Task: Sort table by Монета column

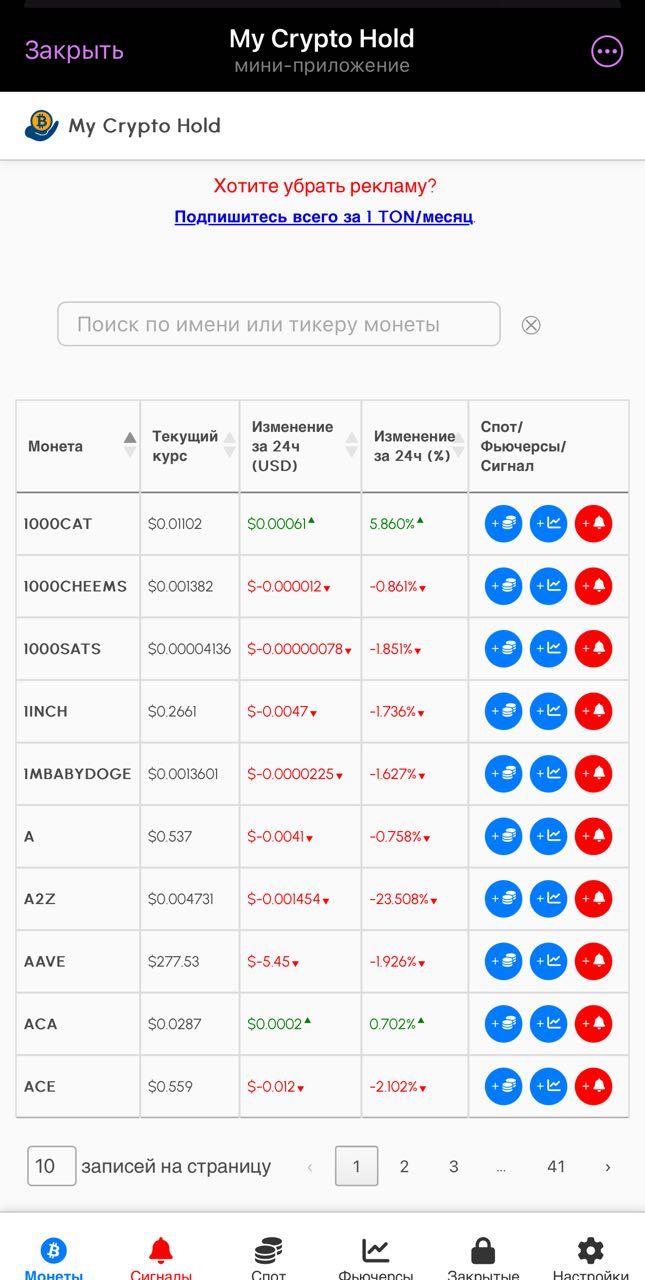Action: pyautogui.click(x=129, y=446)
